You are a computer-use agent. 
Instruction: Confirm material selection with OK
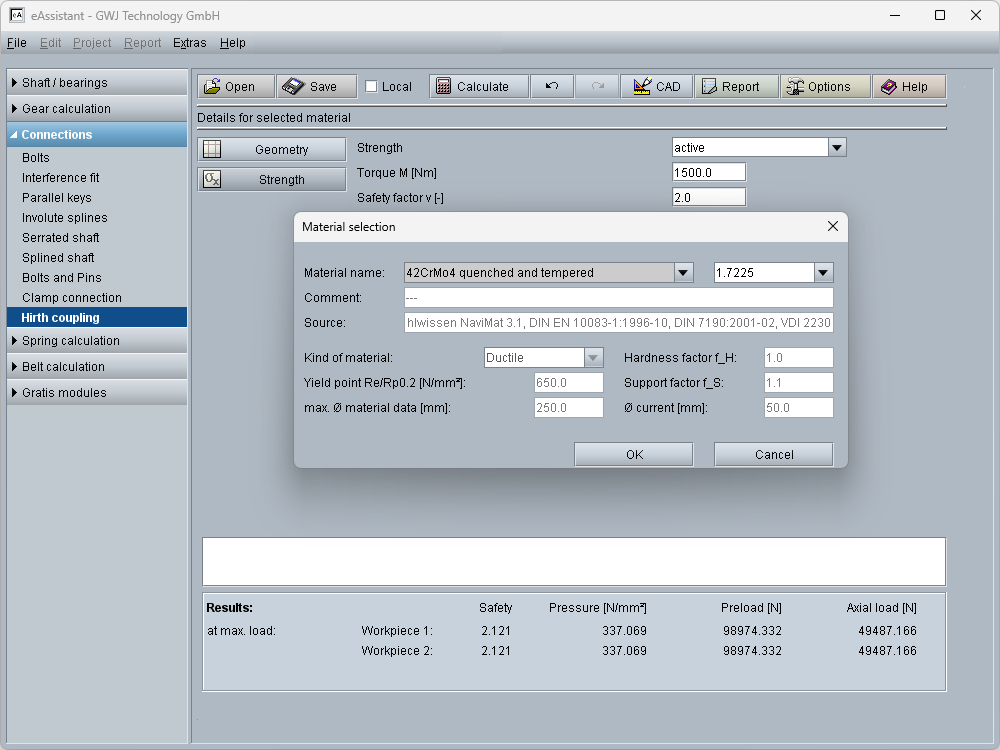point(634,455)
